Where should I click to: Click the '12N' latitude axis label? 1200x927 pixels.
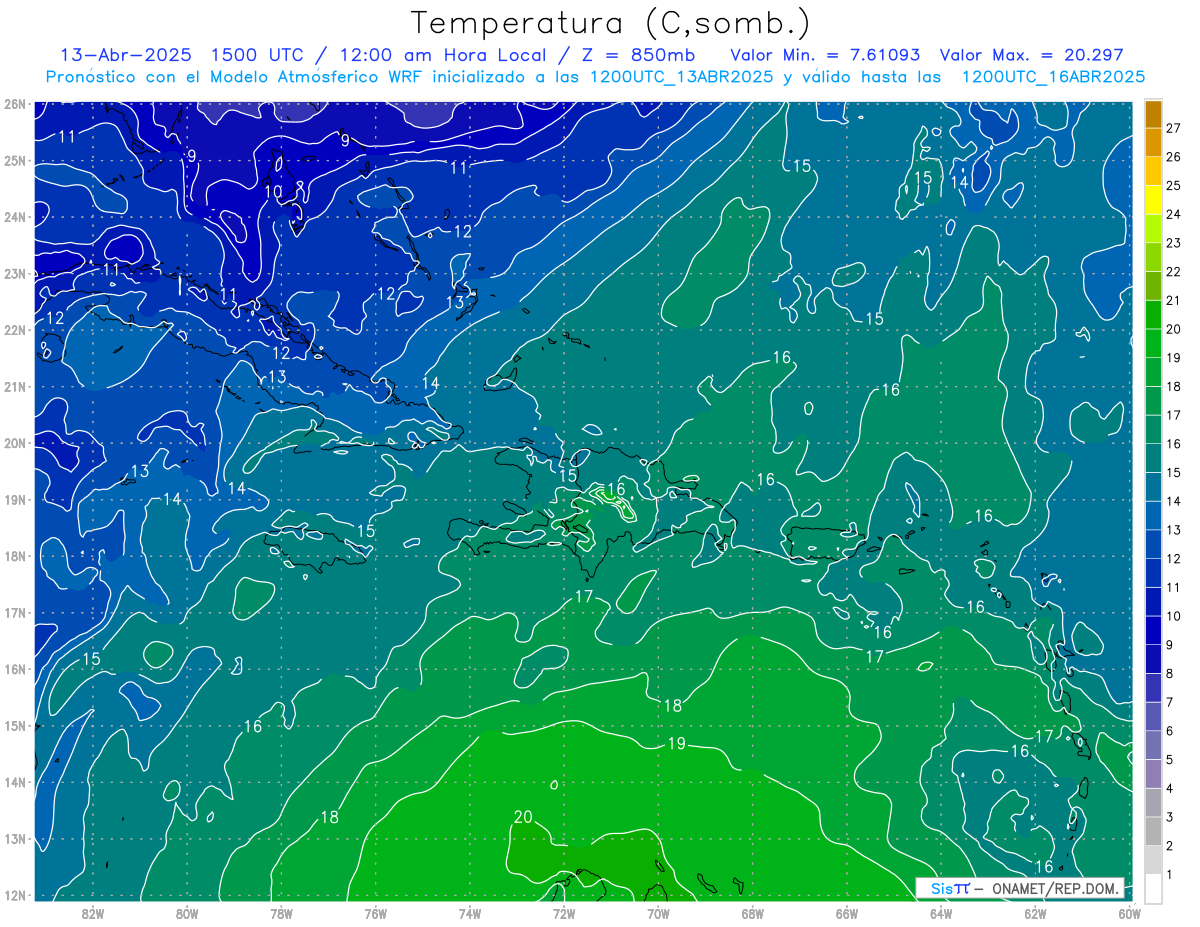click(x=14, y=895)
